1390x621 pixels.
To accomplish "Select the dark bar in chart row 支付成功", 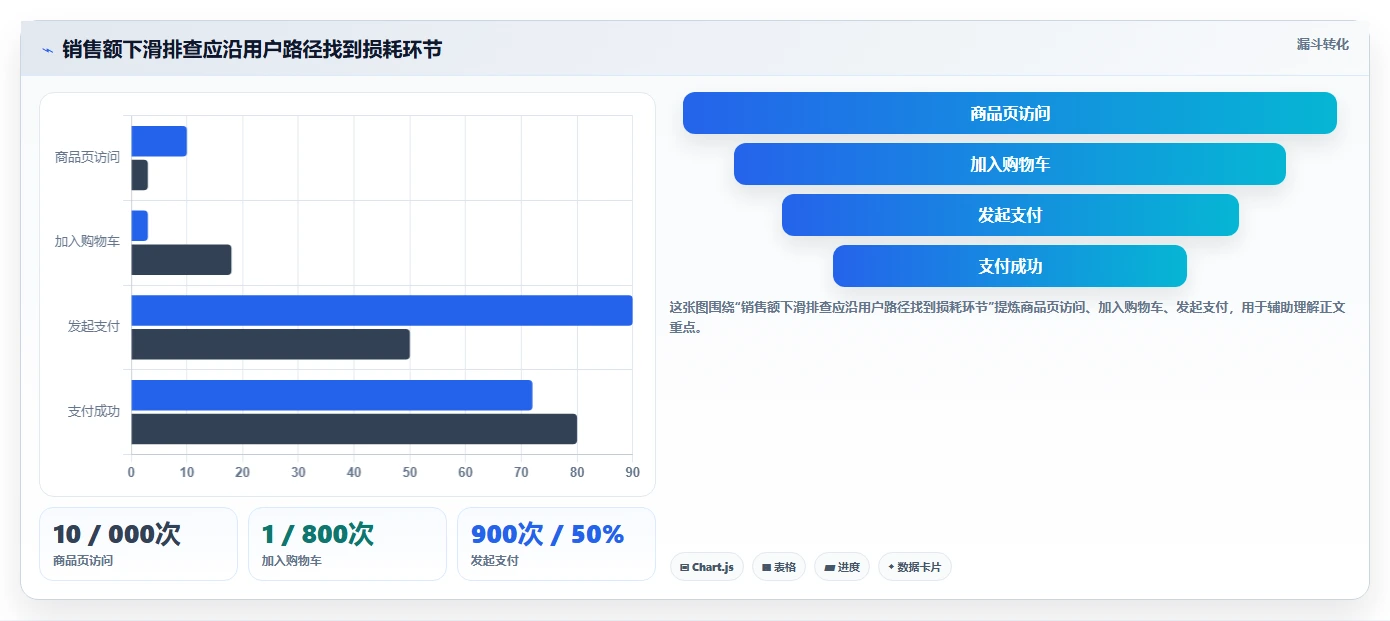I will (354, 429).
